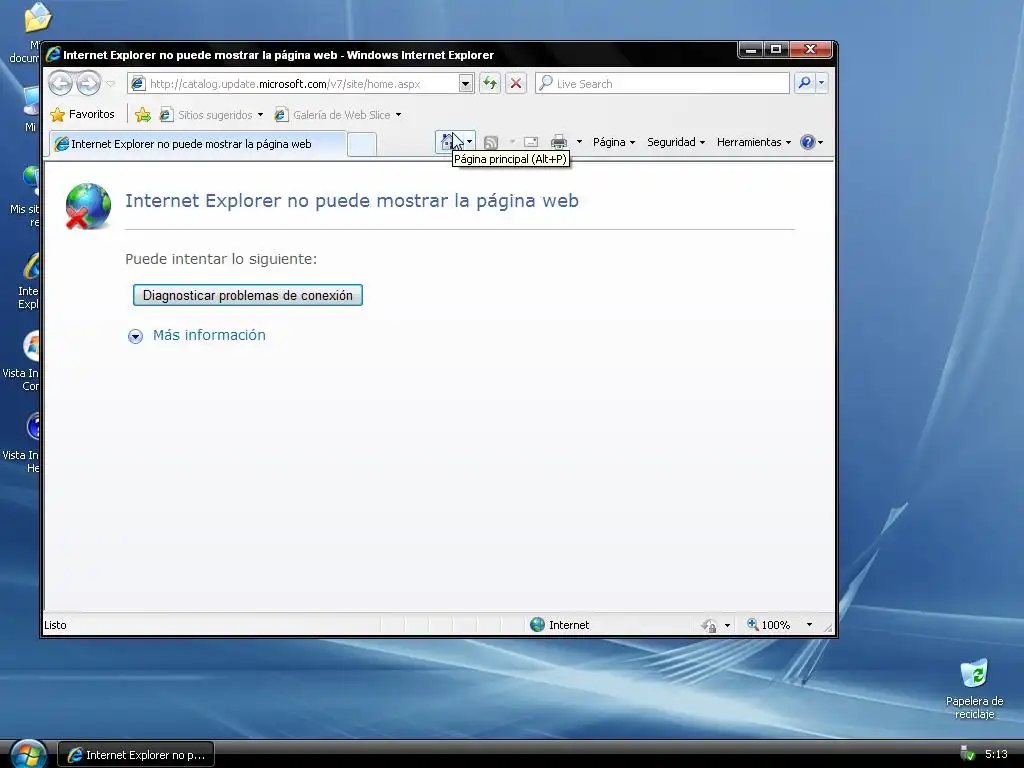
Task: Expand the Home page dropdown arrow
Action: (x=469, y=142)
